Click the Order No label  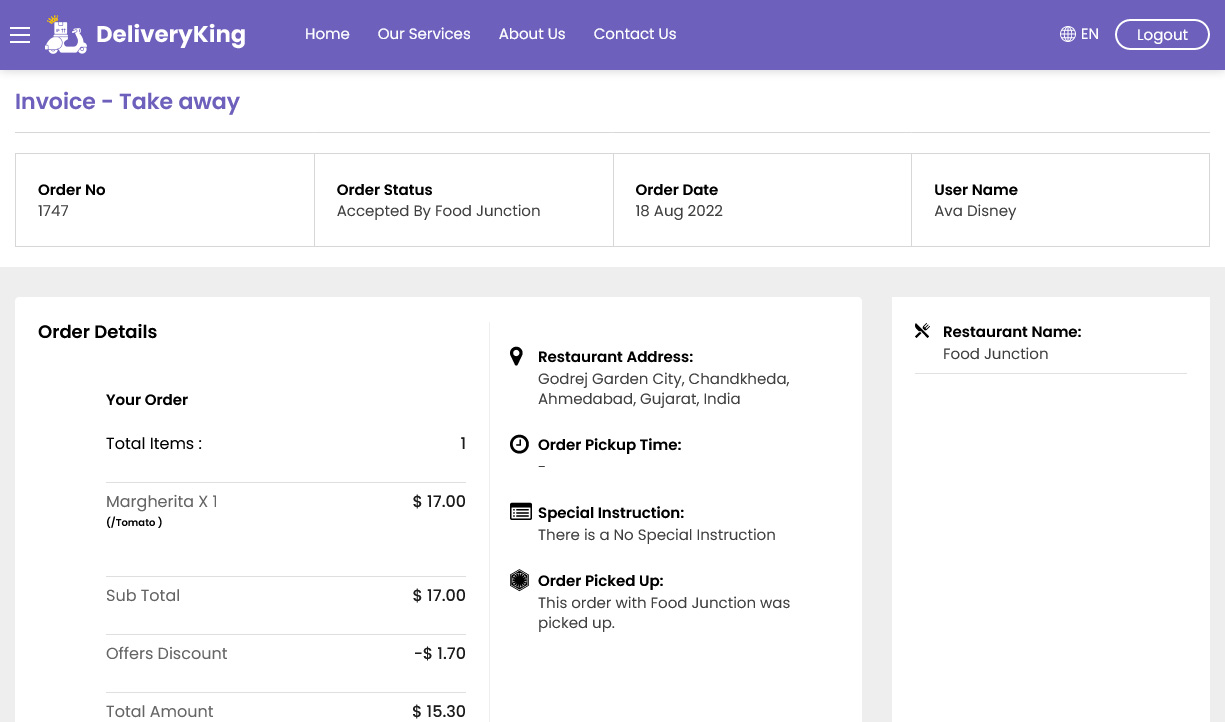(72, 190)
